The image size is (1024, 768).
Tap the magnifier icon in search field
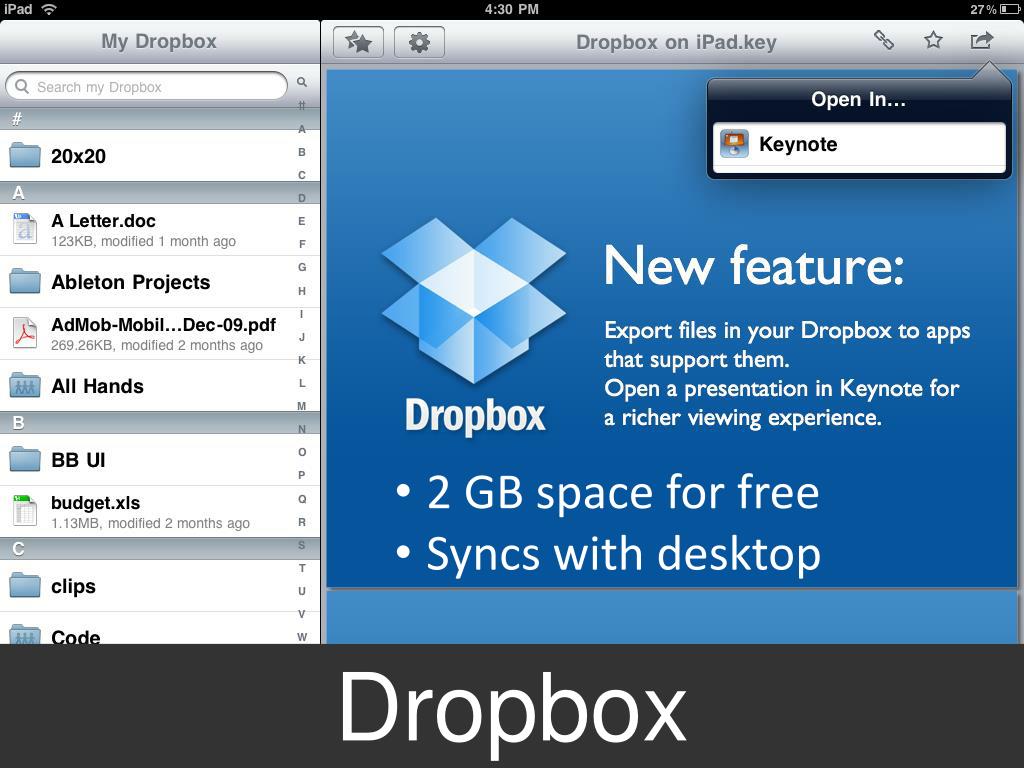[x=22, y=86]
